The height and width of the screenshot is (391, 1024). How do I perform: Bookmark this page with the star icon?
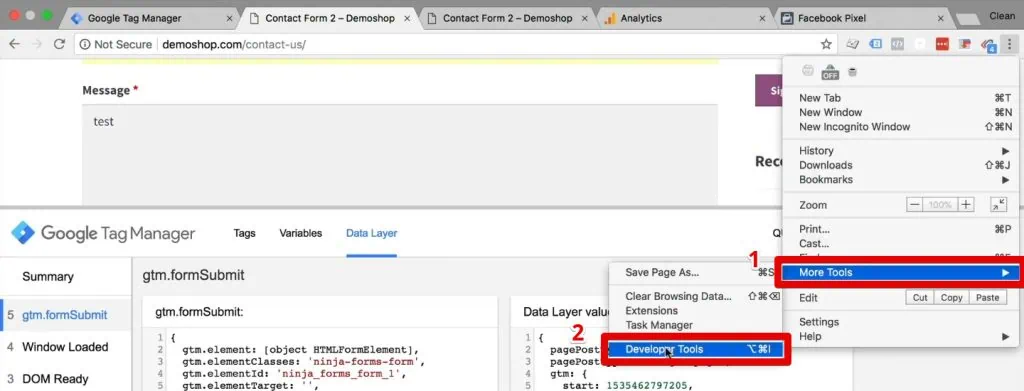point(826,44)
